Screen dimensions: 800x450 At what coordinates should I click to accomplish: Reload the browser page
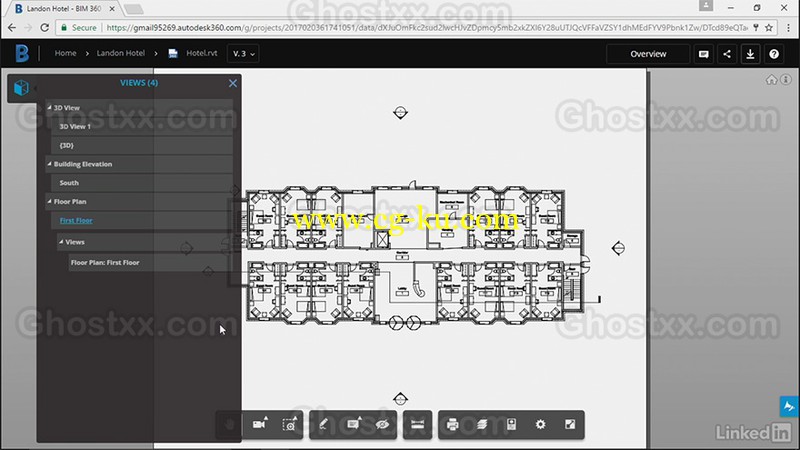(44, 28)
